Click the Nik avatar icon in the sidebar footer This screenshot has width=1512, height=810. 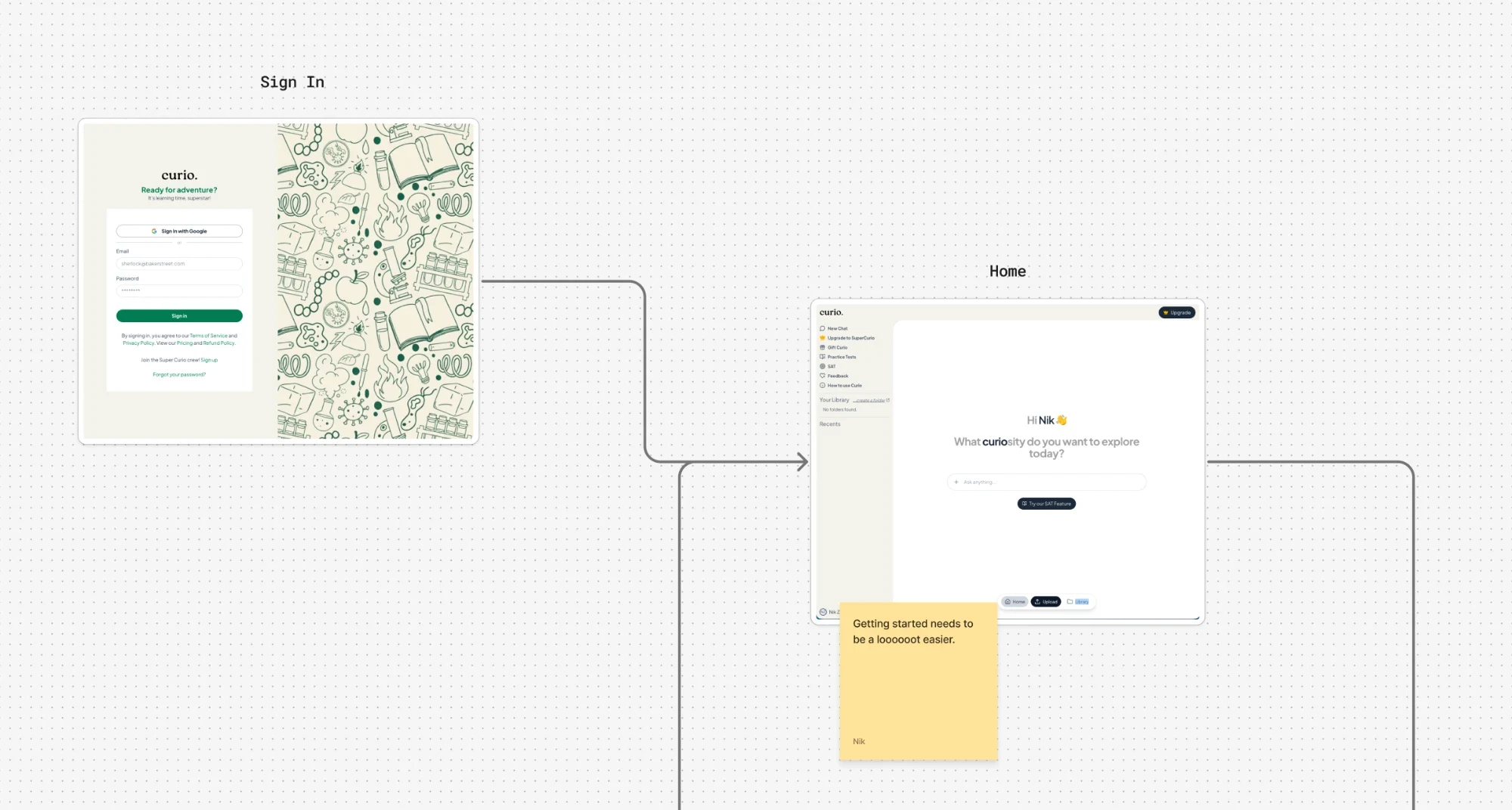tap(823, 612)
